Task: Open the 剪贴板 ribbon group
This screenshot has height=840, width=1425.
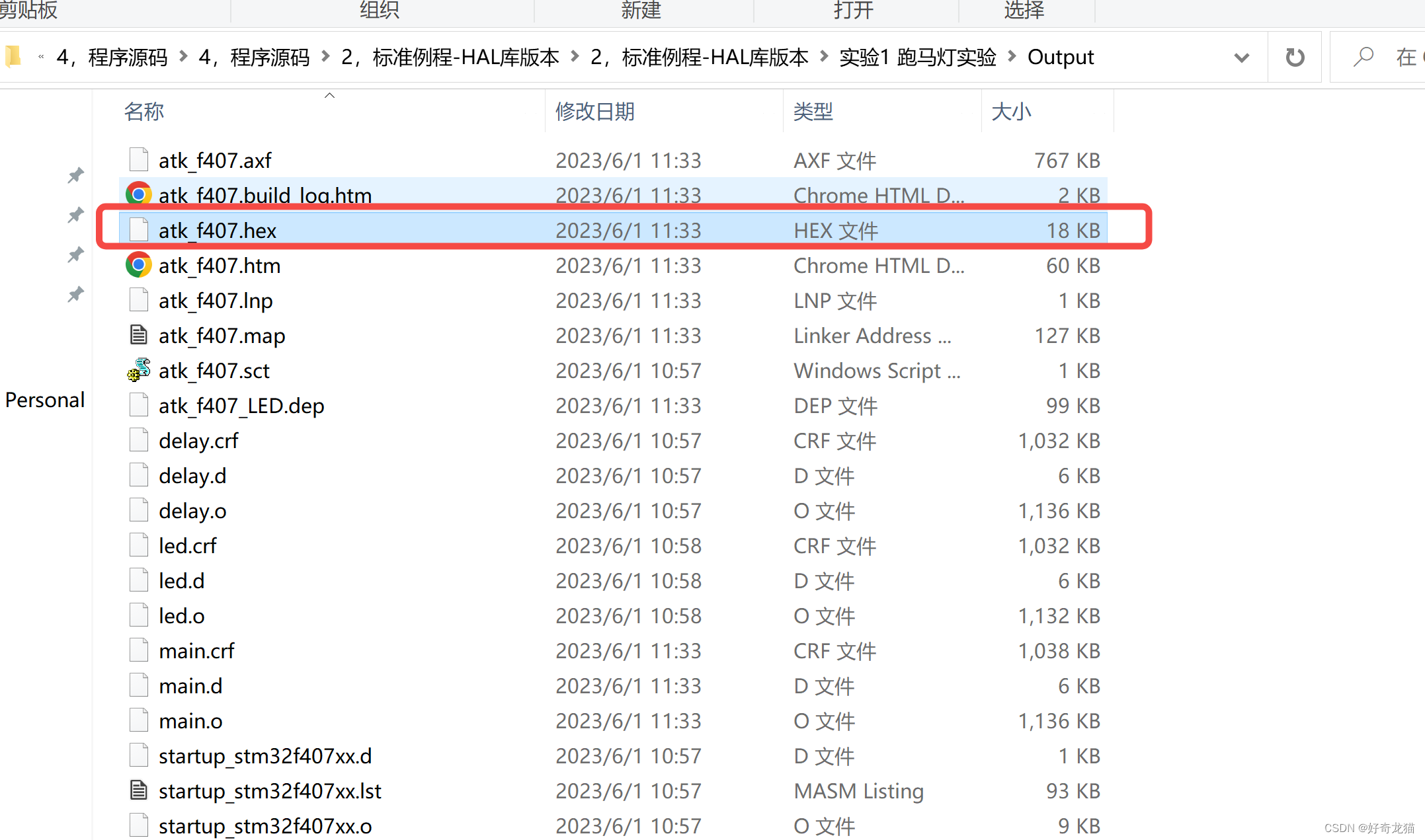Action: pos(28,10)
